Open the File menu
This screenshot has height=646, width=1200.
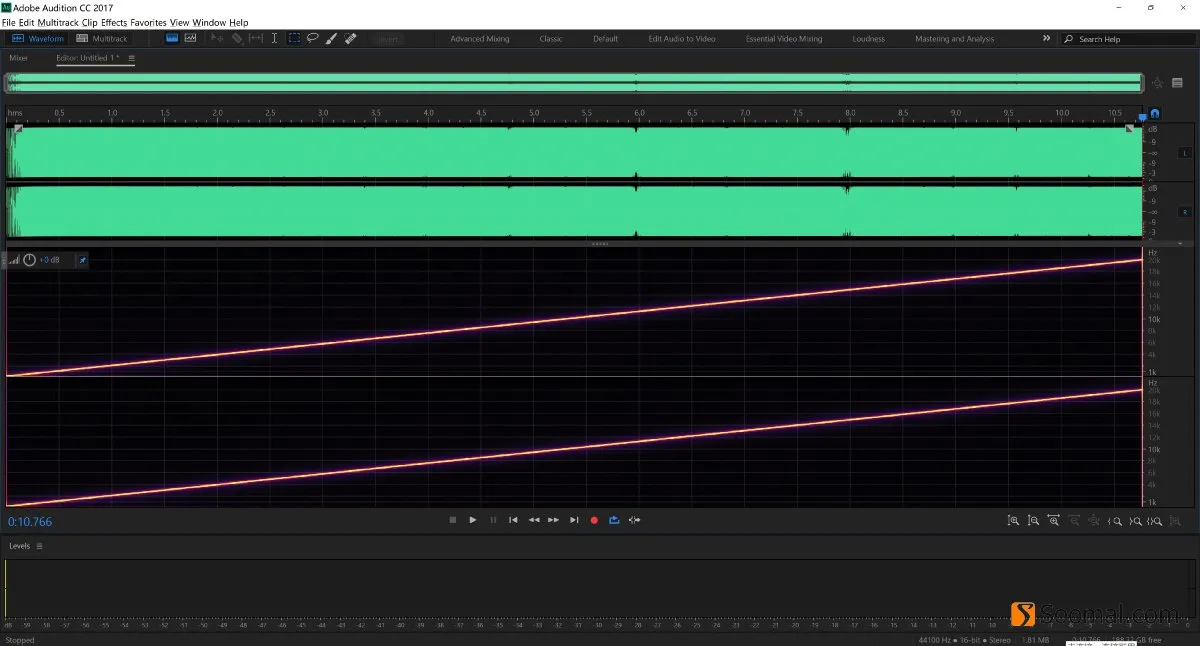click(8, 22)
